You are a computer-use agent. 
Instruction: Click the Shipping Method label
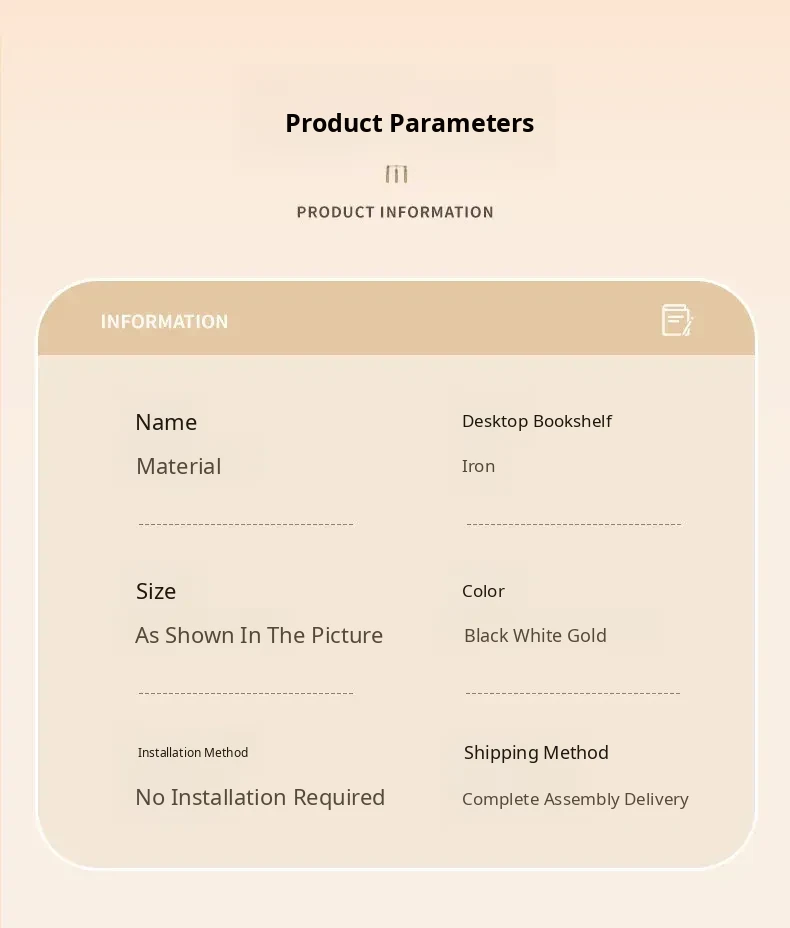point(536,753)
